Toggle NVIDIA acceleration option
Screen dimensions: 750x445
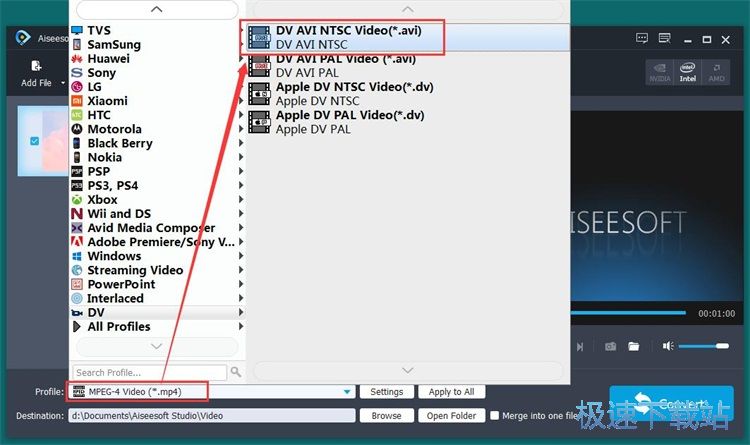click(660, 73)
